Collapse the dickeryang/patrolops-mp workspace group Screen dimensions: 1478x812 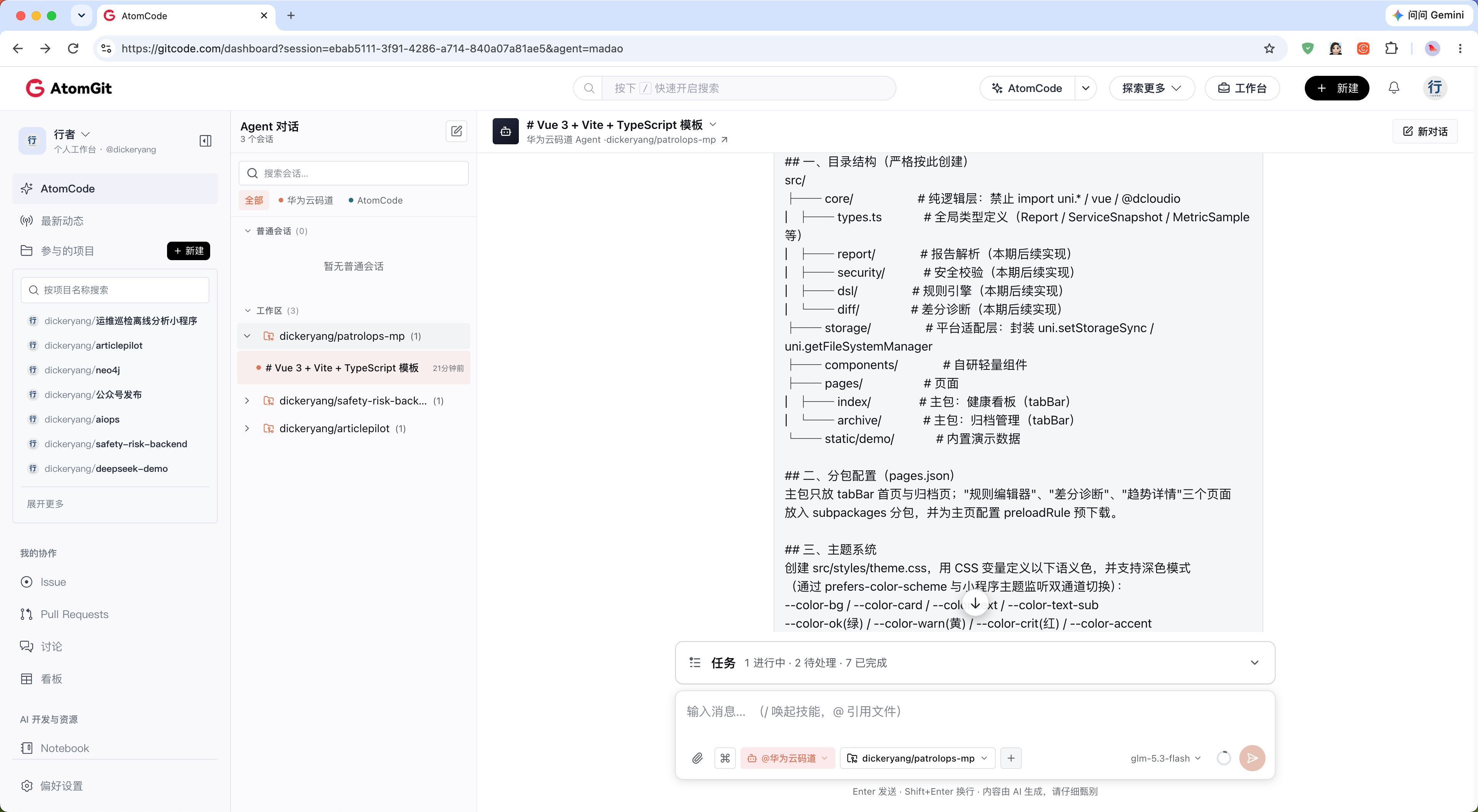(x=247, y=336)
